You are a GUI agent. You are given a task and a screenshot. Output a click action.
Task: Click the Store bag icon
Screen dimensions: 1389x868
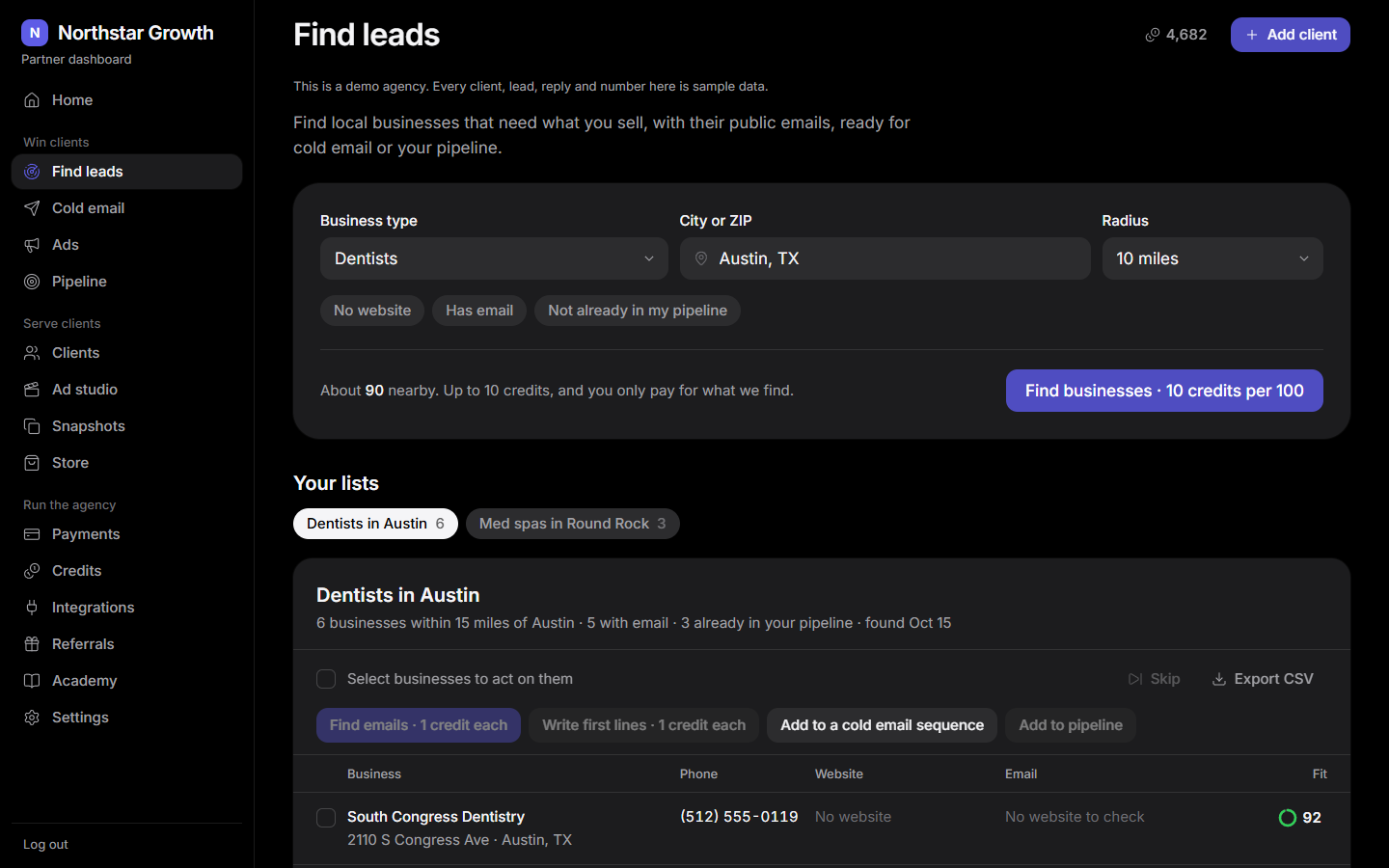pyautogui.click(x=32, y=463)
